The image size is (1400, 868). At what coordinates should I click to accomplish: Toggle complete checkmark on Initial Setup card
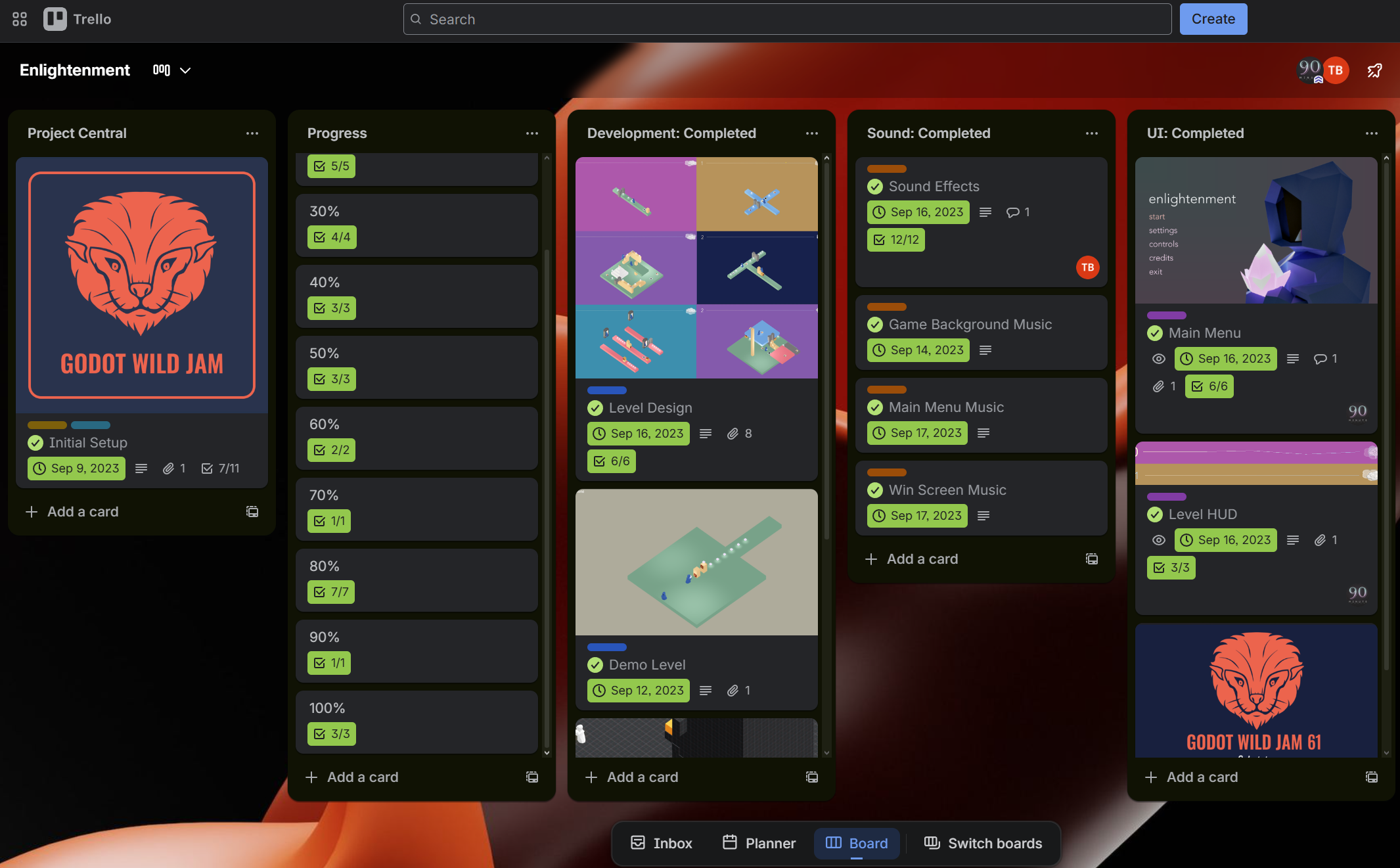35,443
